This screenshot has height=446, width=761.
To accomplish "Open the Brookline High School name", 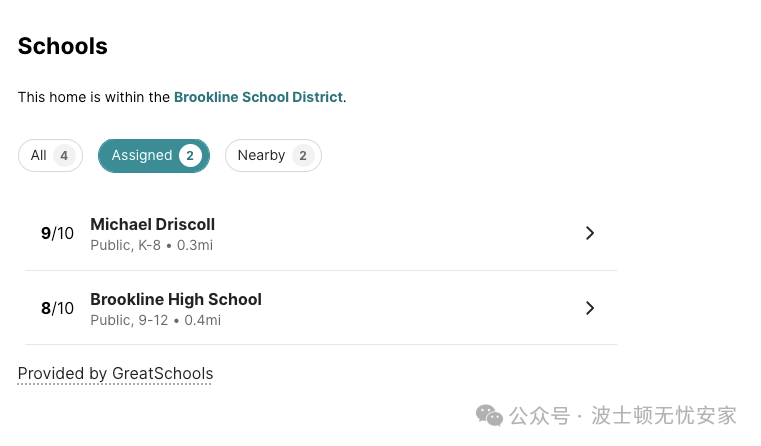I will pyautogui.click(x=176, y=299).
